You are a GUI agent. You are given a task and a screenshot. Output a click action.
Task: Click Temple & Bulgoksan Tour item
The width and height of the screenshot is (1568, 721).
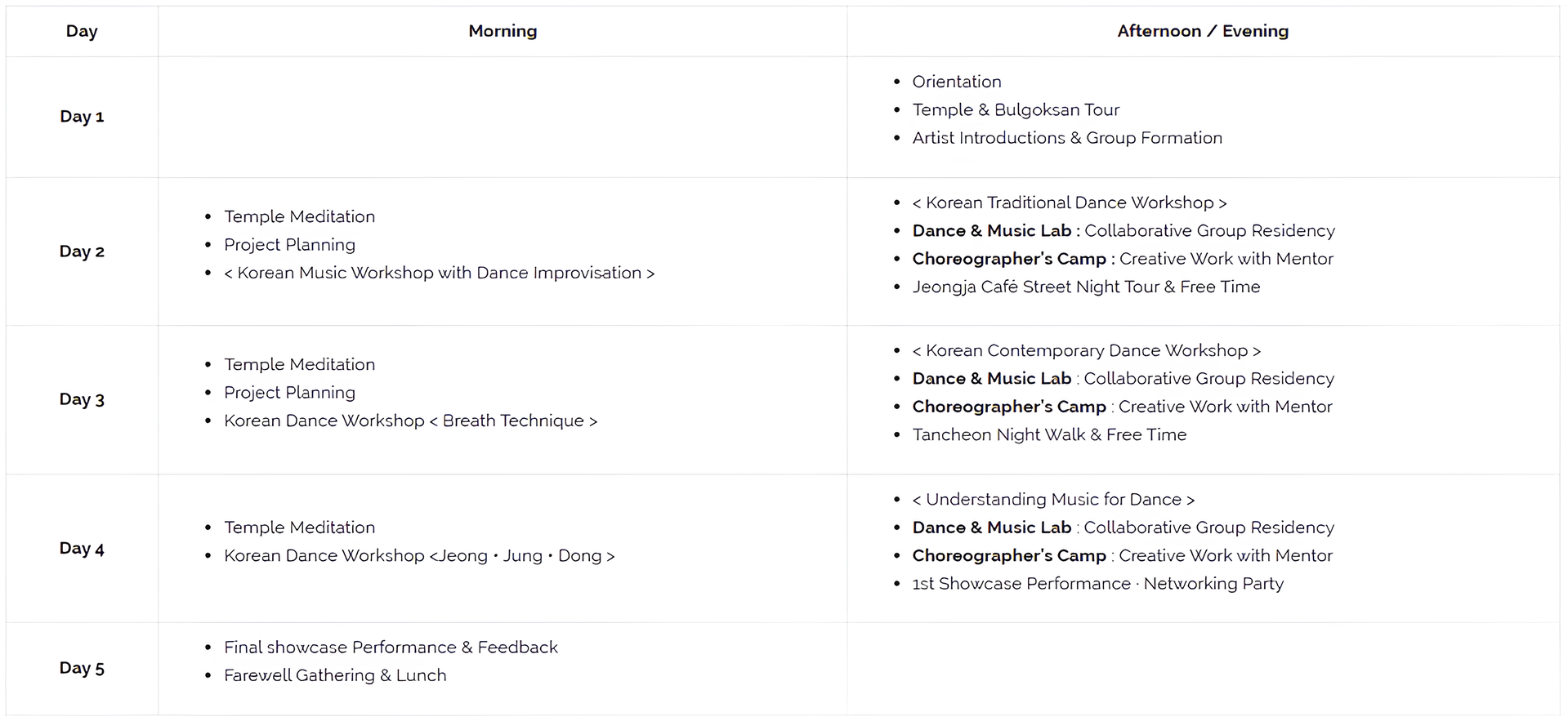[1016, 109]
